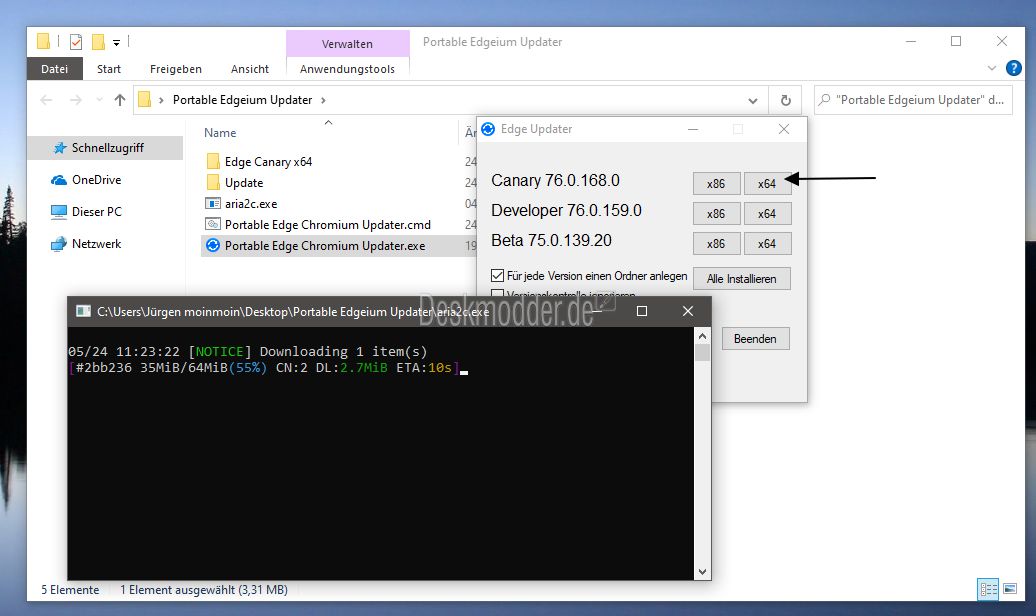The width and height of the screenshot is (1036, 616).
Task: Click the Back navigation arrow
Action: 46,100
